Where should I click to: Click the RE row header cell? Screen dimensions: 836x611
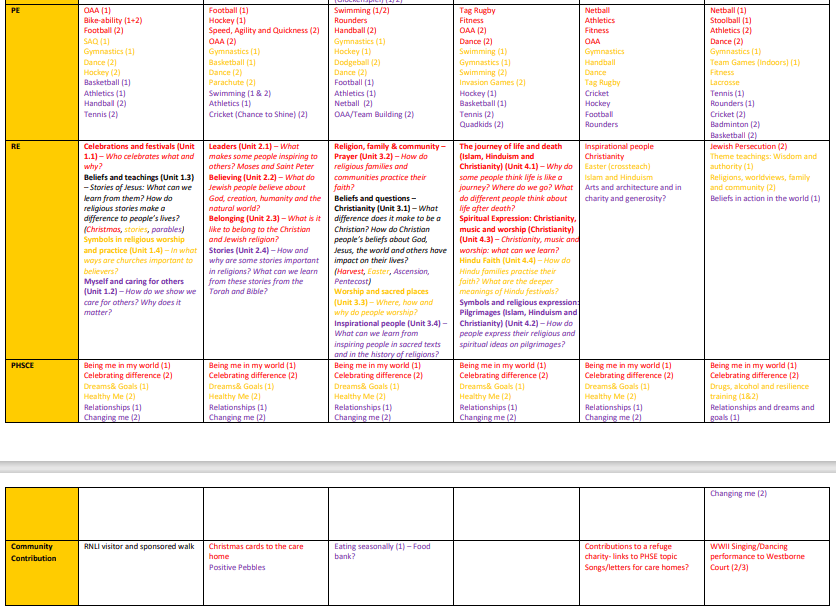pos(40,250)
